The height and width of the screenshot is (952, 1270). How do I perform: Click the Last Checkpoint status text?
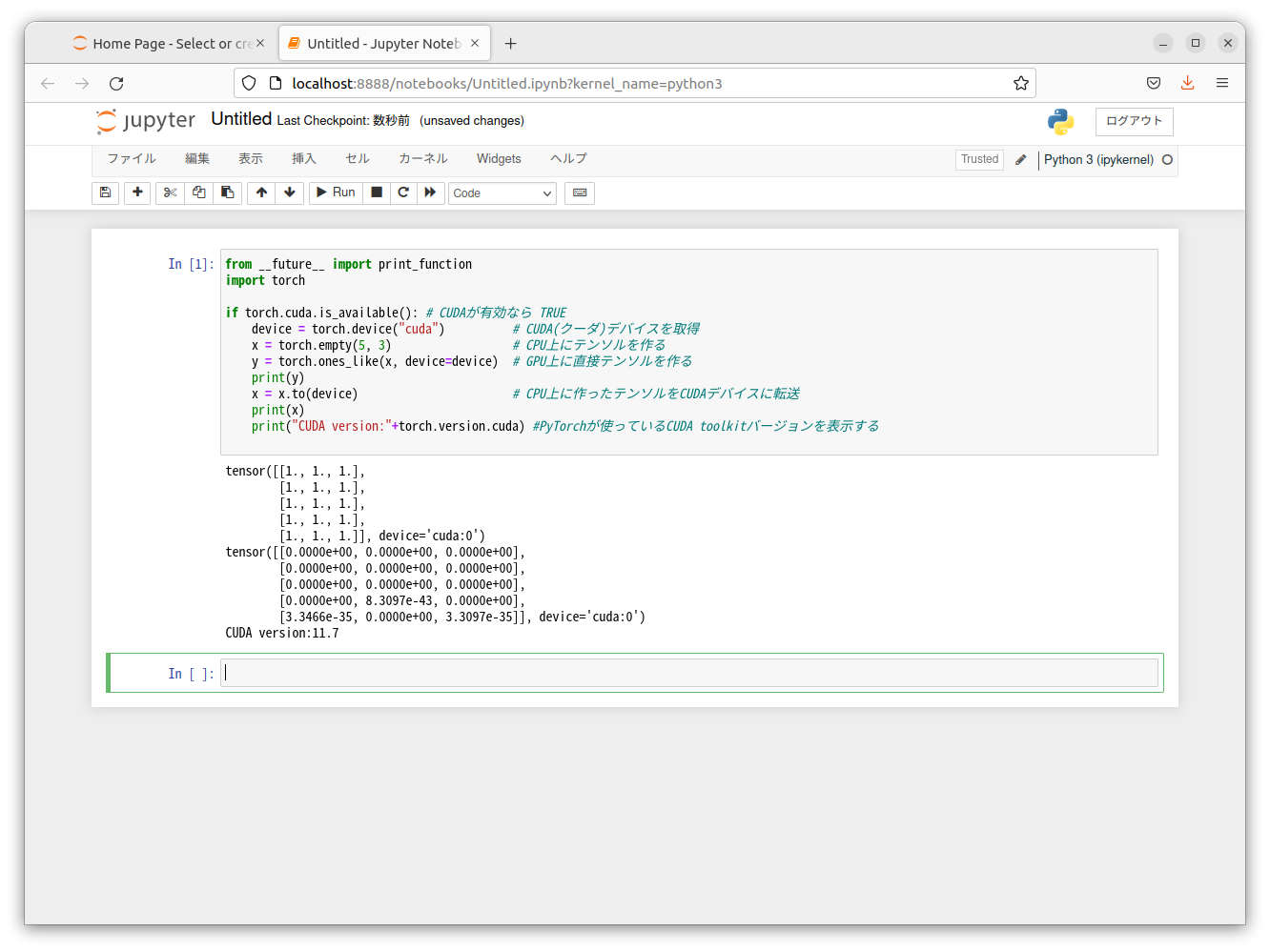pos(343,121)
